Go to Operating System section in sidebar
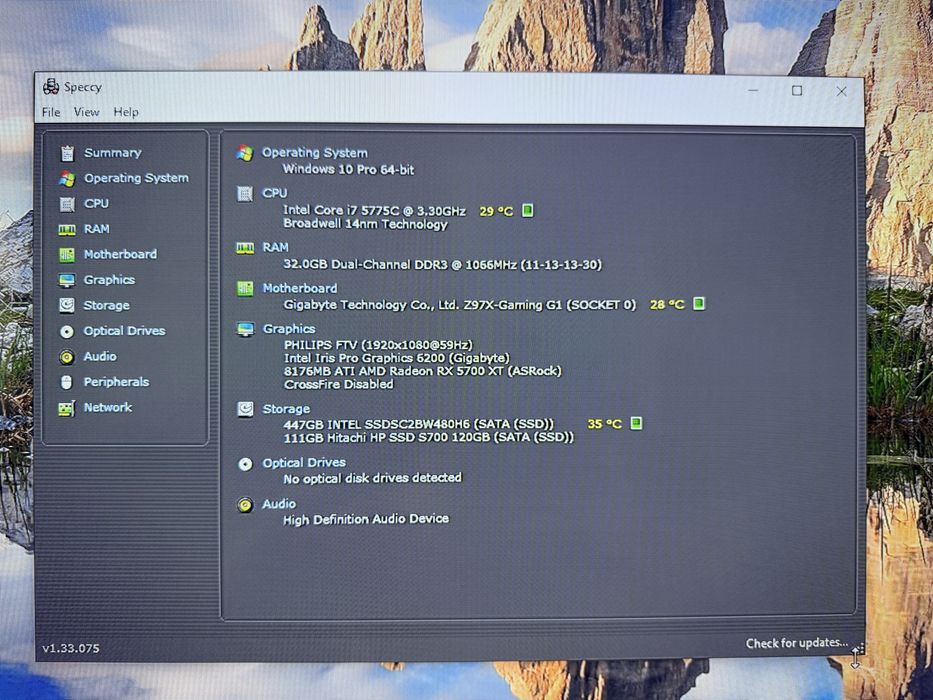This screenshot has width=933, height=700. pos(136,178)
